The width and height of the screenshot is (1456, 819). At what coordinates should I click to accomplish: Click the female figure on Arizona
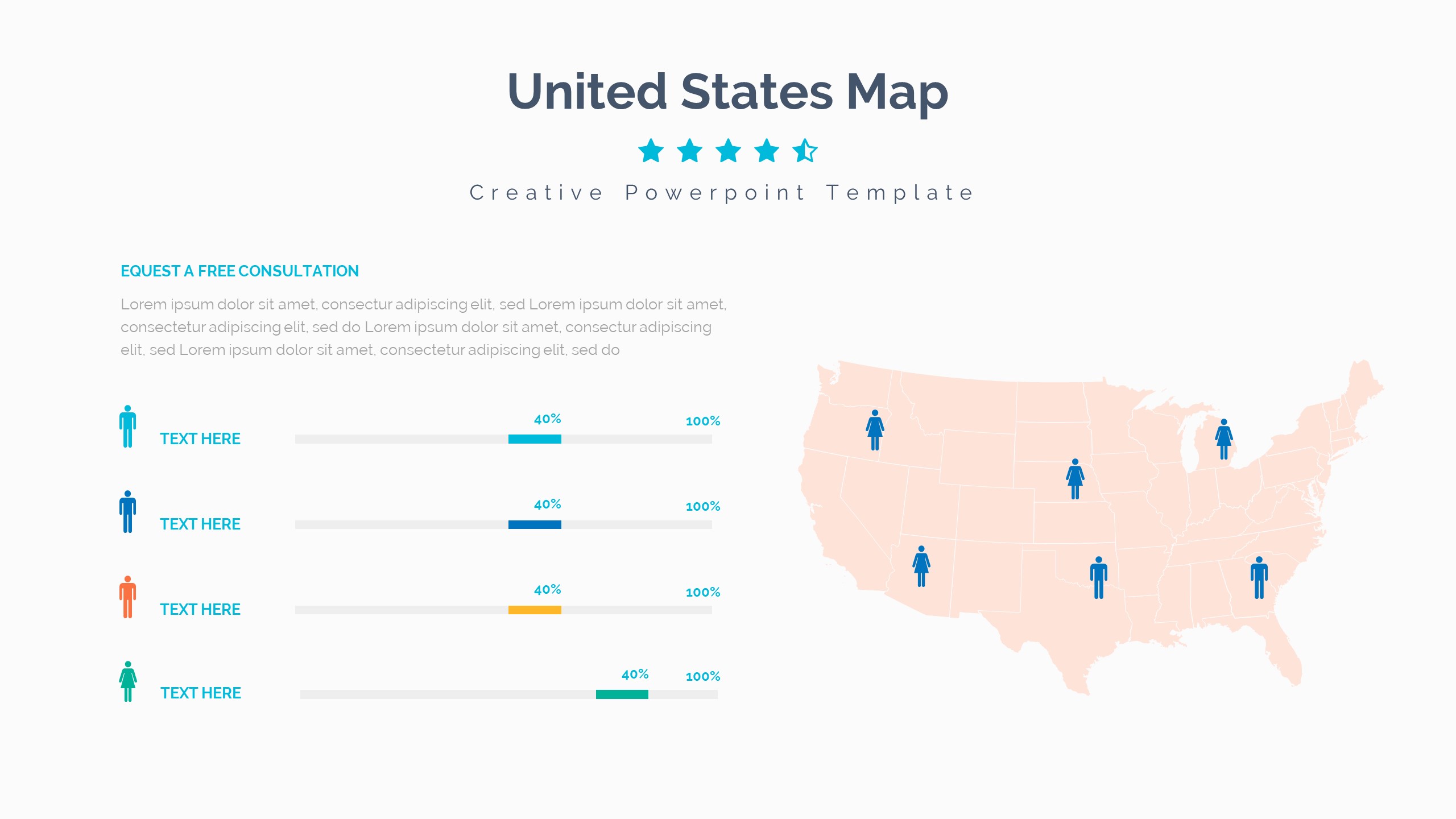click(921, 566)
